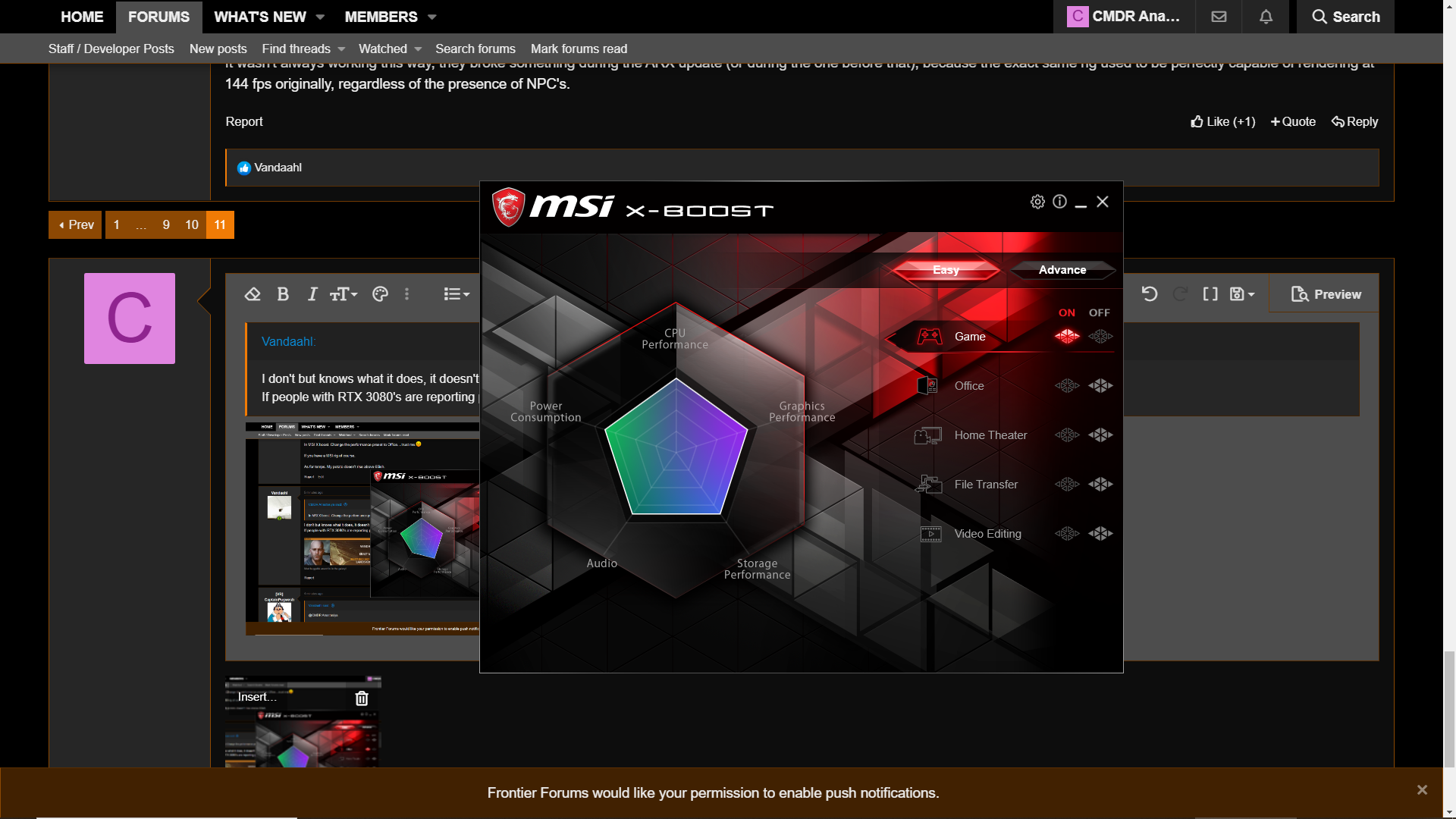
Task: Expand the font size dropdown
Action: point(344,294)
